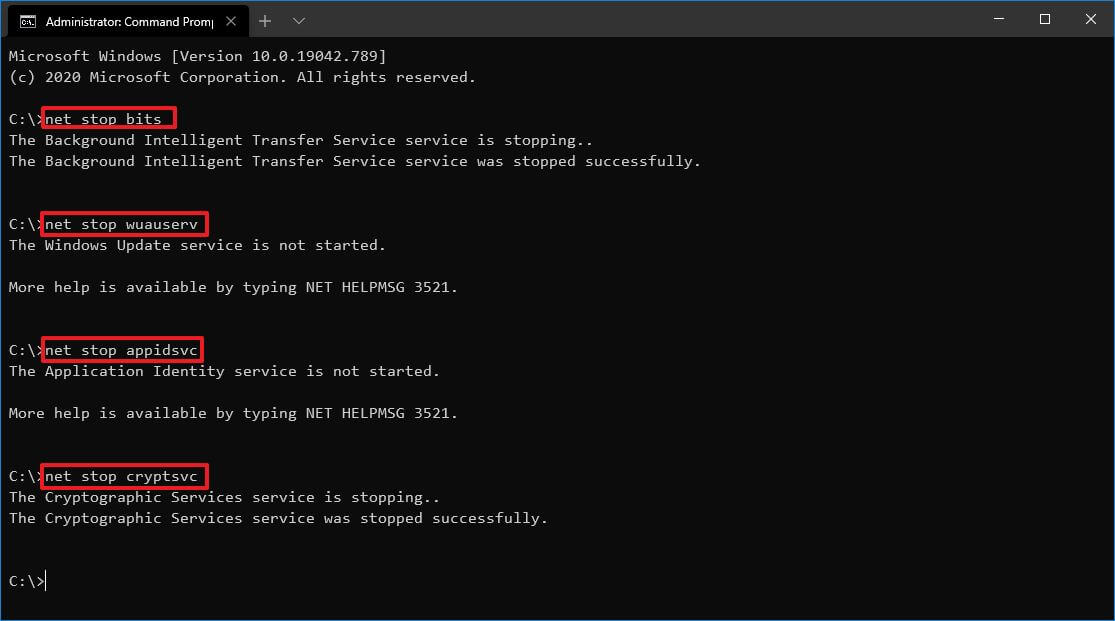Screen dimensions: 1115x621
Task: Open the terminal window options dropdown
Action: click(x=297, y=20)
